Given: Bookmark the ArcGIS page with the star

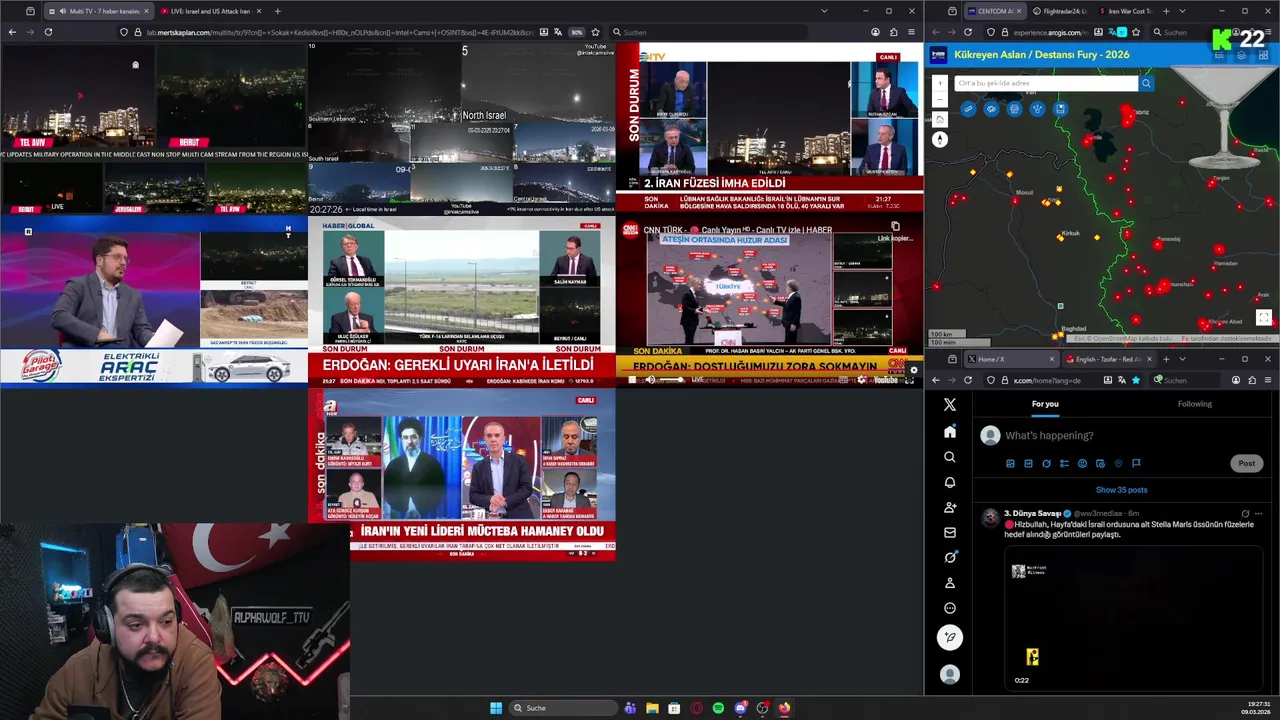Looking at the screenshot, I should coord(1135,32).
